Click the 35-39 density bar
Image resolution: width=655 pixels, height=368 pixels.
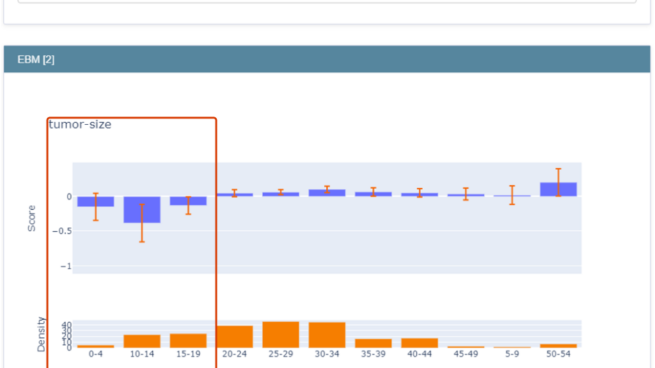(373, 343)
